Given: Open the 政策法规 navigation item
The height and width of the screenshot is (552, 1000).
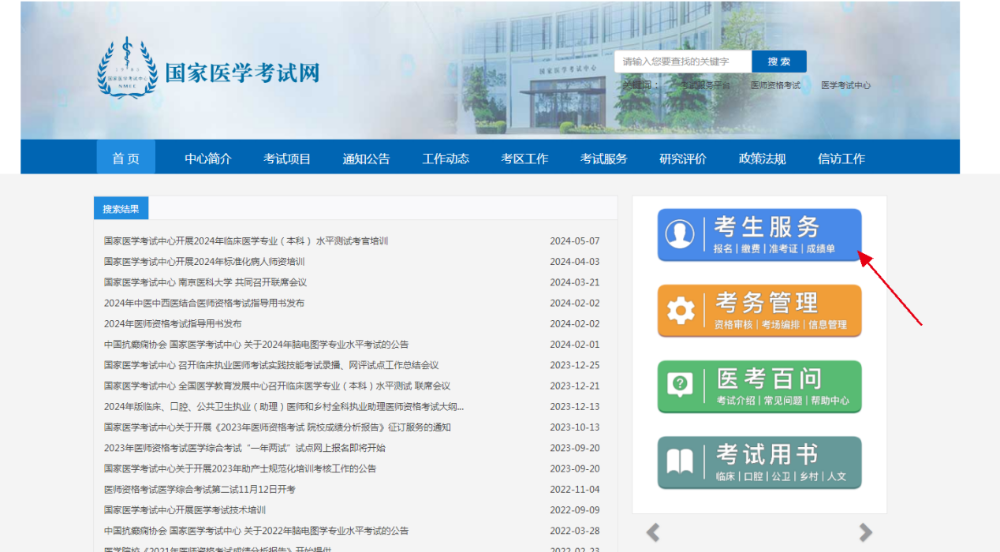Looking at the screenshot, I should tap(762, 158).
